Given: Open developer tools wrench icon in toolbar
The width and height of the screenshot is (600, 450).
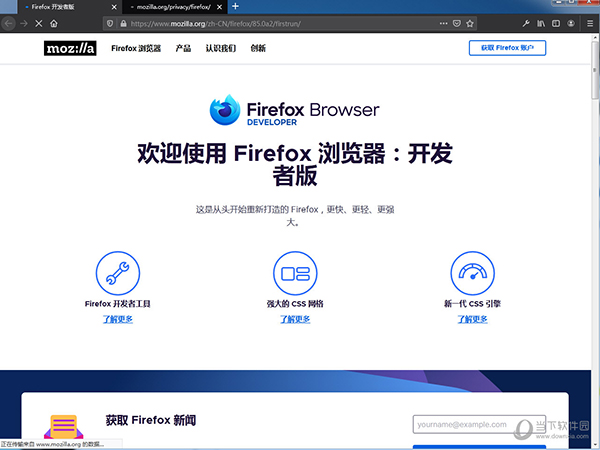Looking at the screenshot, I should pos(526,23).
